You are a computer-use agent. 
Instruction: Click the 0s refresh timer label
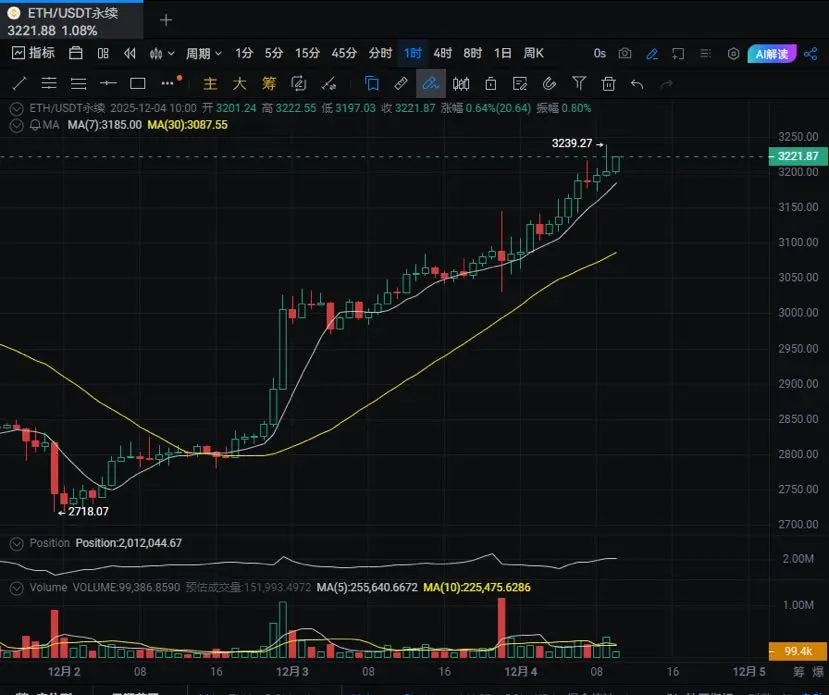[600, 53]
